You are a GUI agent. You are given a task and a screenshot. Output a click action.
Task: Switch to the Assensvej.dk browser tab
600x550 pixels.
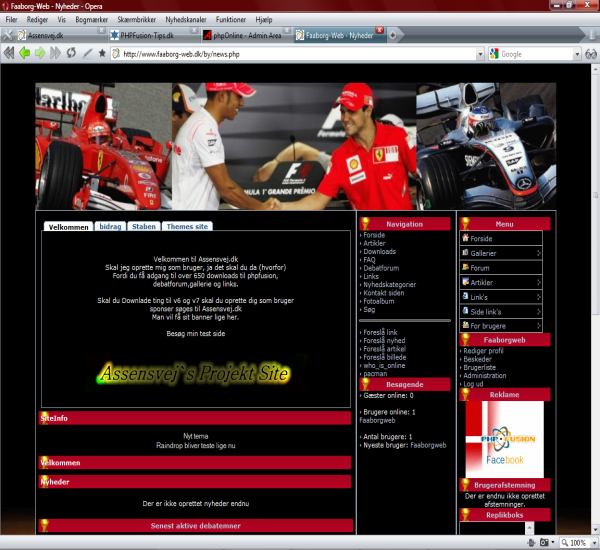click(x=57, y=35)
